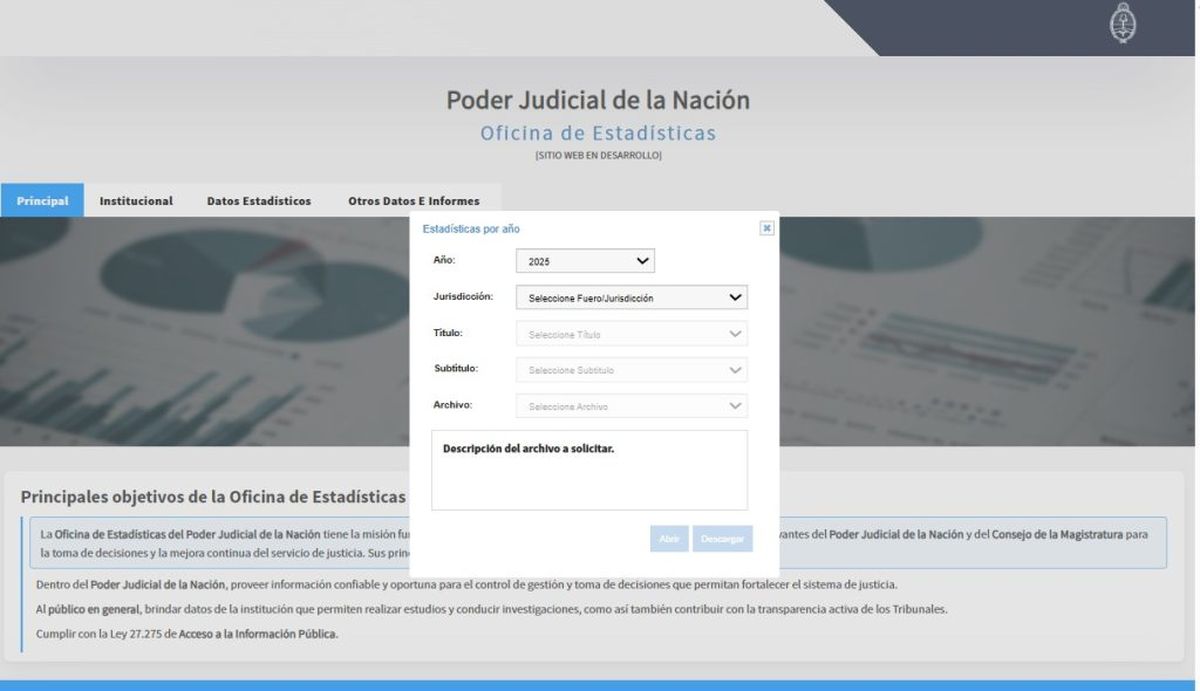
Task: Click the Descargar button
Action: pos(722,538)
